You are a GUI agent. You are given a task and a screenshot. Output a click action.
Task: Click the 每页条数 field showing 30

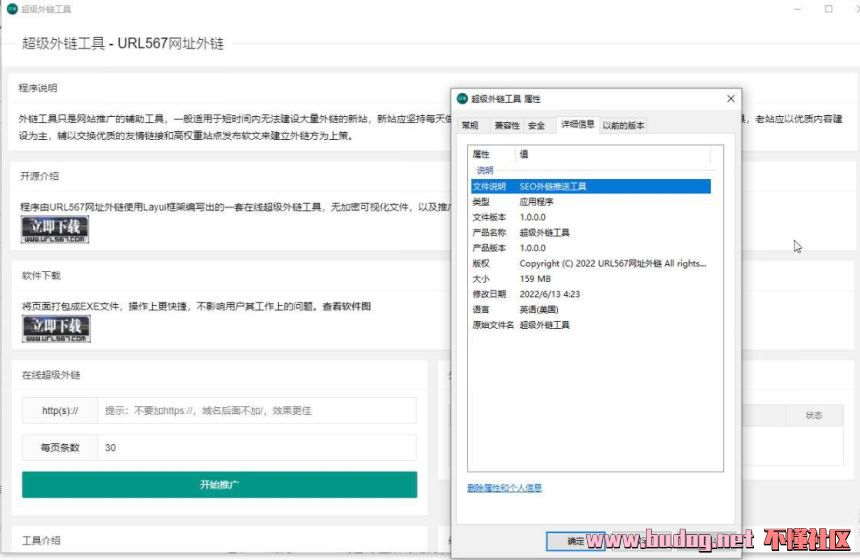tap(256, 448)
